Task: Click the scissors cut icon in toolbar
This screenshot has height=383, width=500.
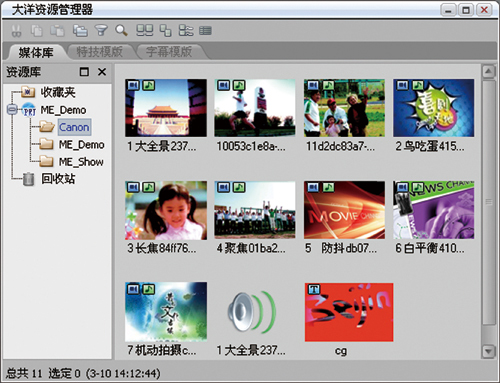Action: tap(16, 31)
